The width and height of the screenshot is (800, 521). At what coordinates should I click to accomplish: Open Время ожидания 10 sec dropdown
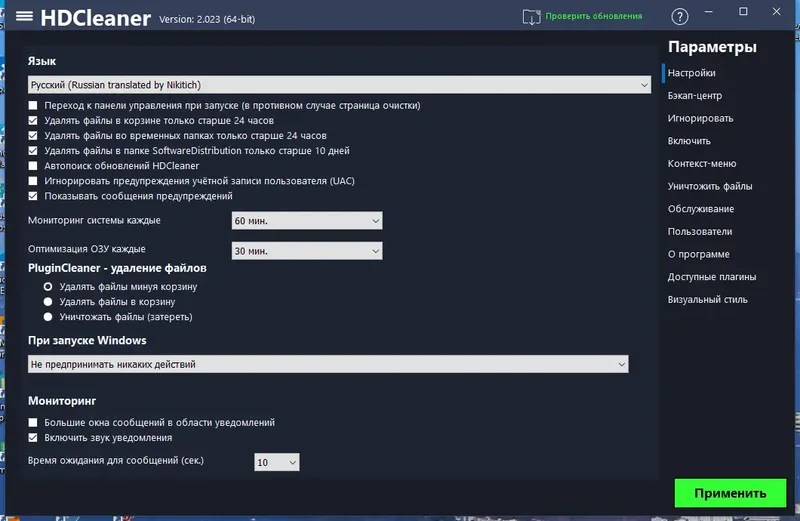click(x=277, y=462)
